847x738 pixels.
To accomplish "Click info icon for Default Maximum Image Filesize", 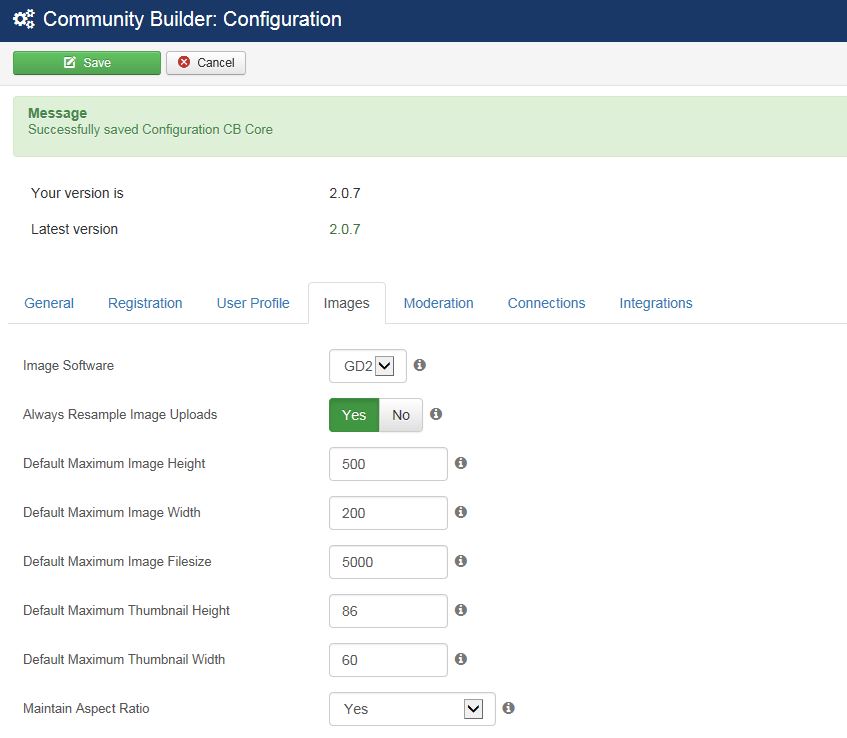I will coord(461,561).
